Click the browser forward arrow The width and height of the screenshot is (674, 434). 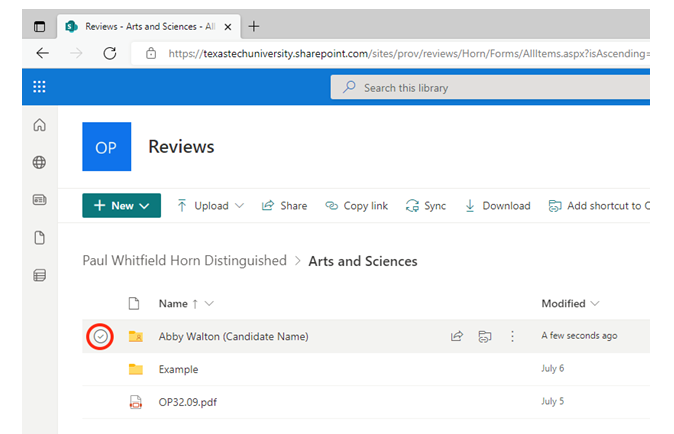[77, 53]
